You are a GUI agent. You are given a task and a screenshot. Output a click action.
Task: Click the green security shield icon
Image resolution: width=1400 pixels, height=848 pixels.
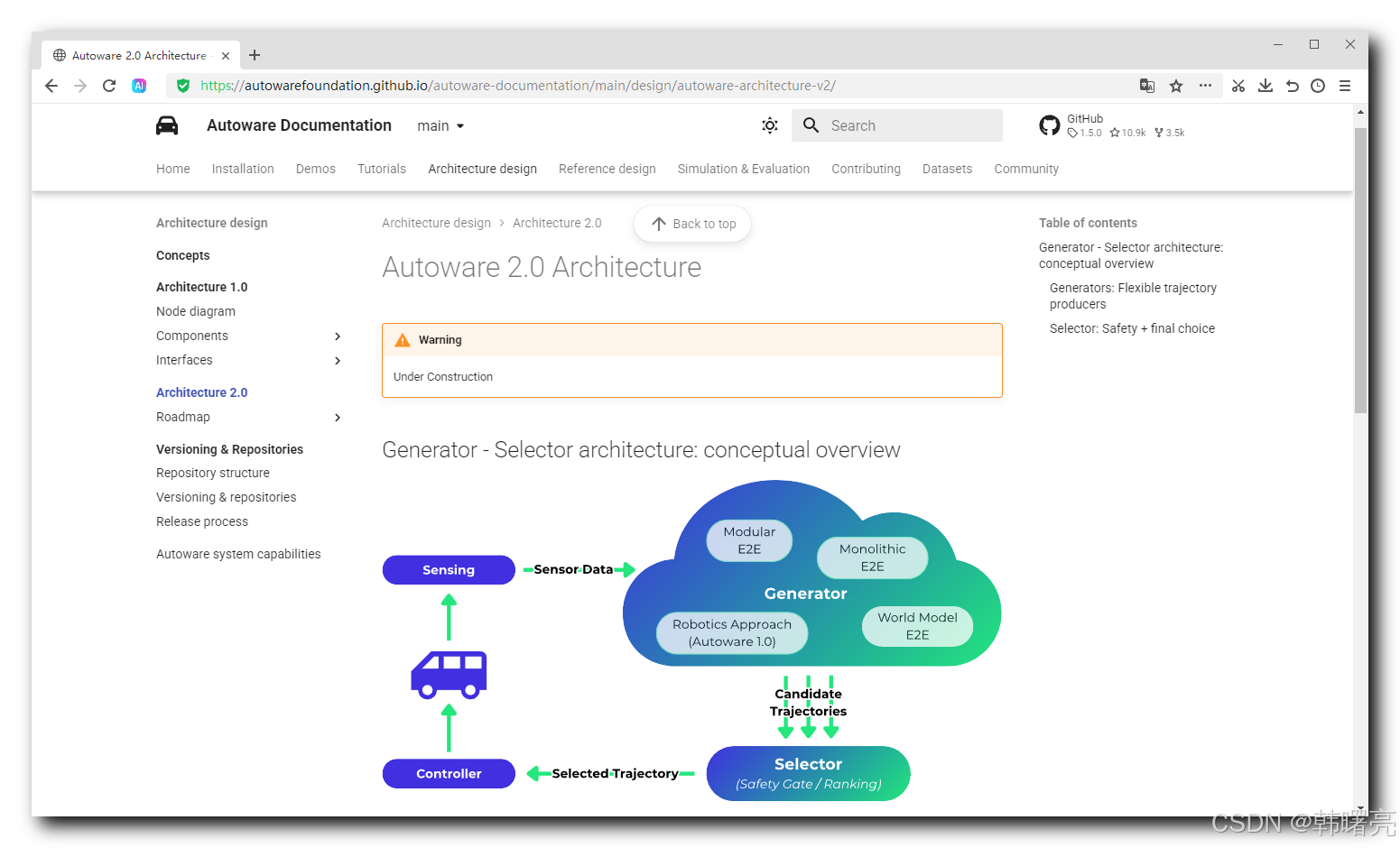tap(183, 86)
